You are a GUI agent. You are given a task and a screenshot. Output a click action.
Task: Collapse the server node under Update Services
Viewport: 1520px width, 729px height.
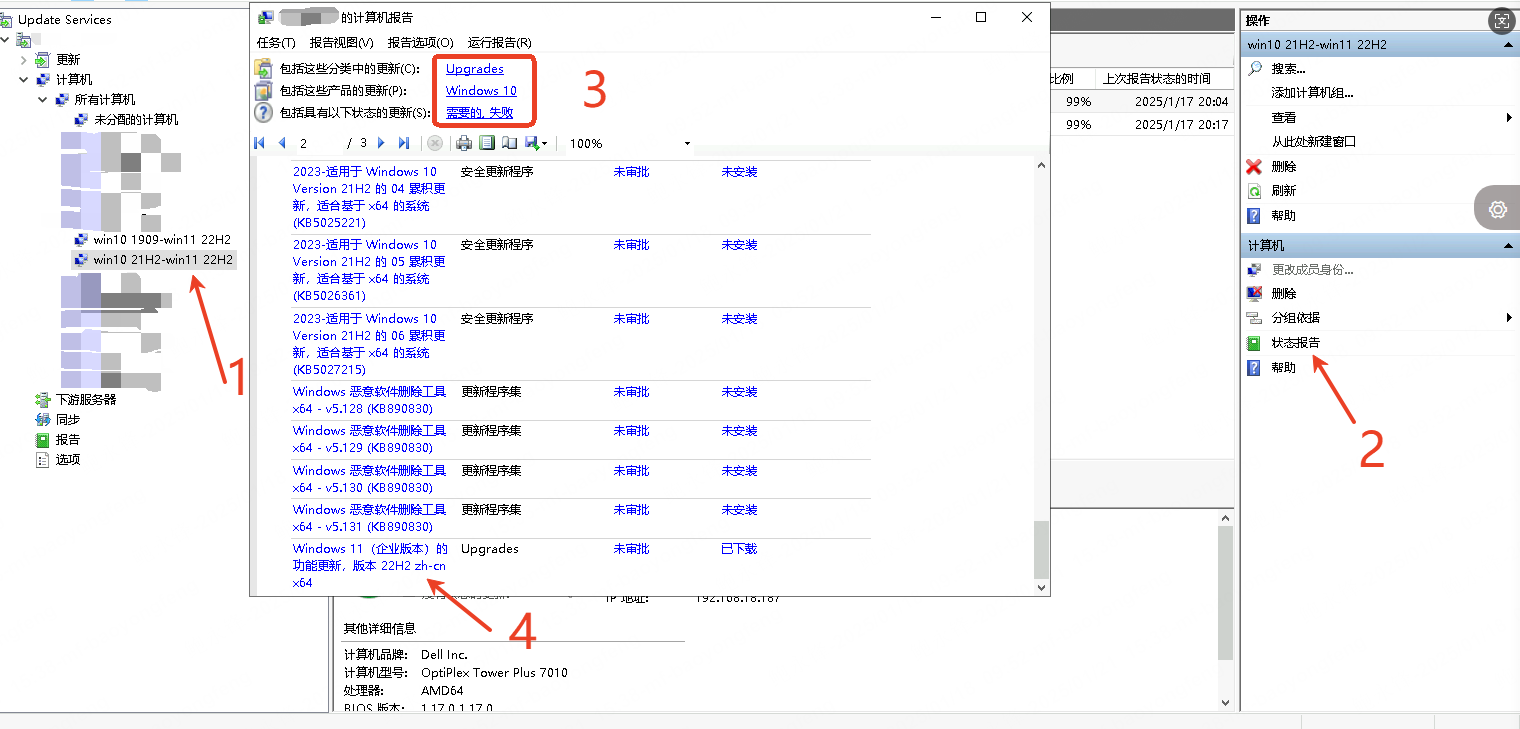click(x=7, y=40)
